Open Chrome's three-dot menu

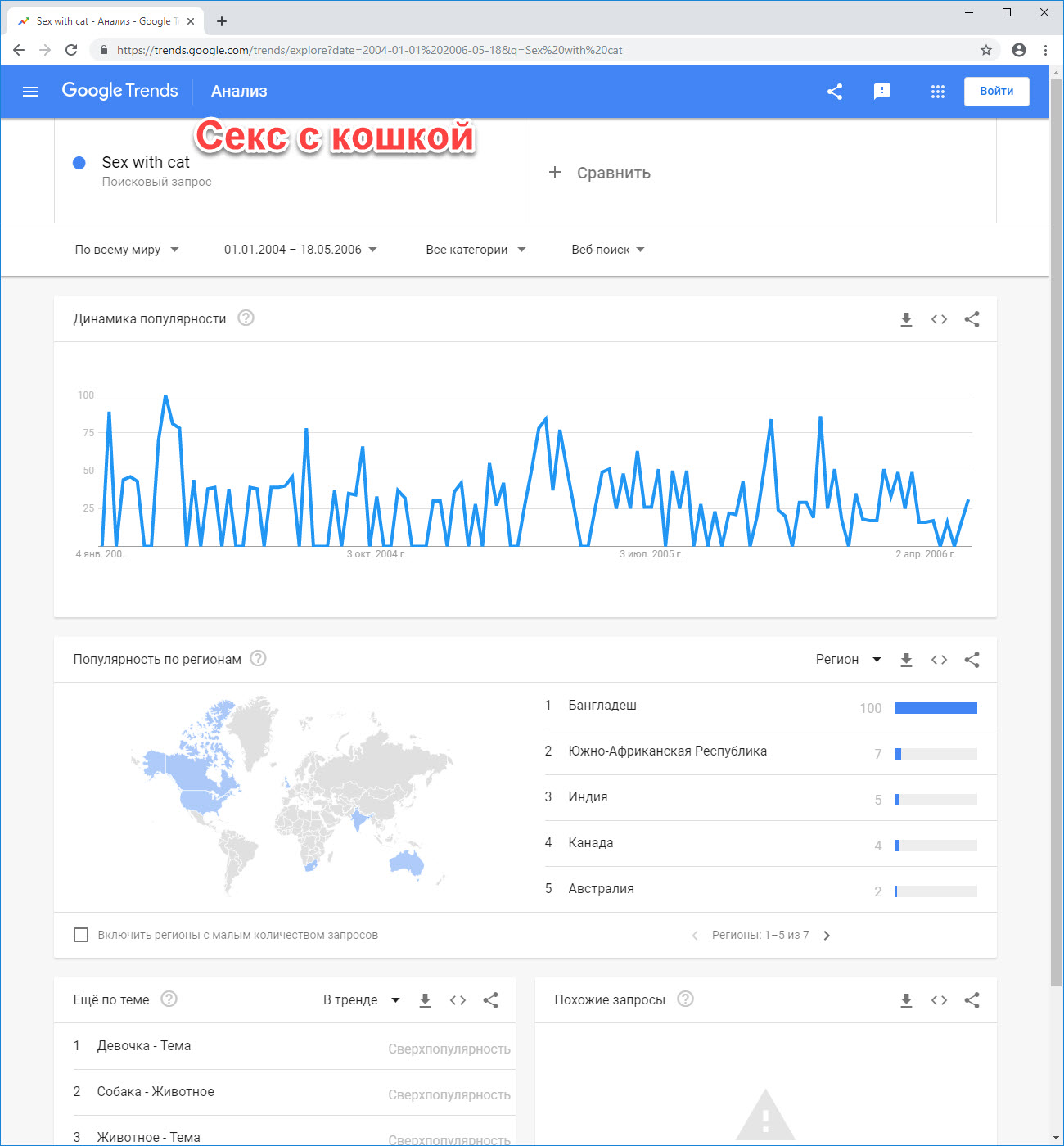click(x=1045, y=50)
